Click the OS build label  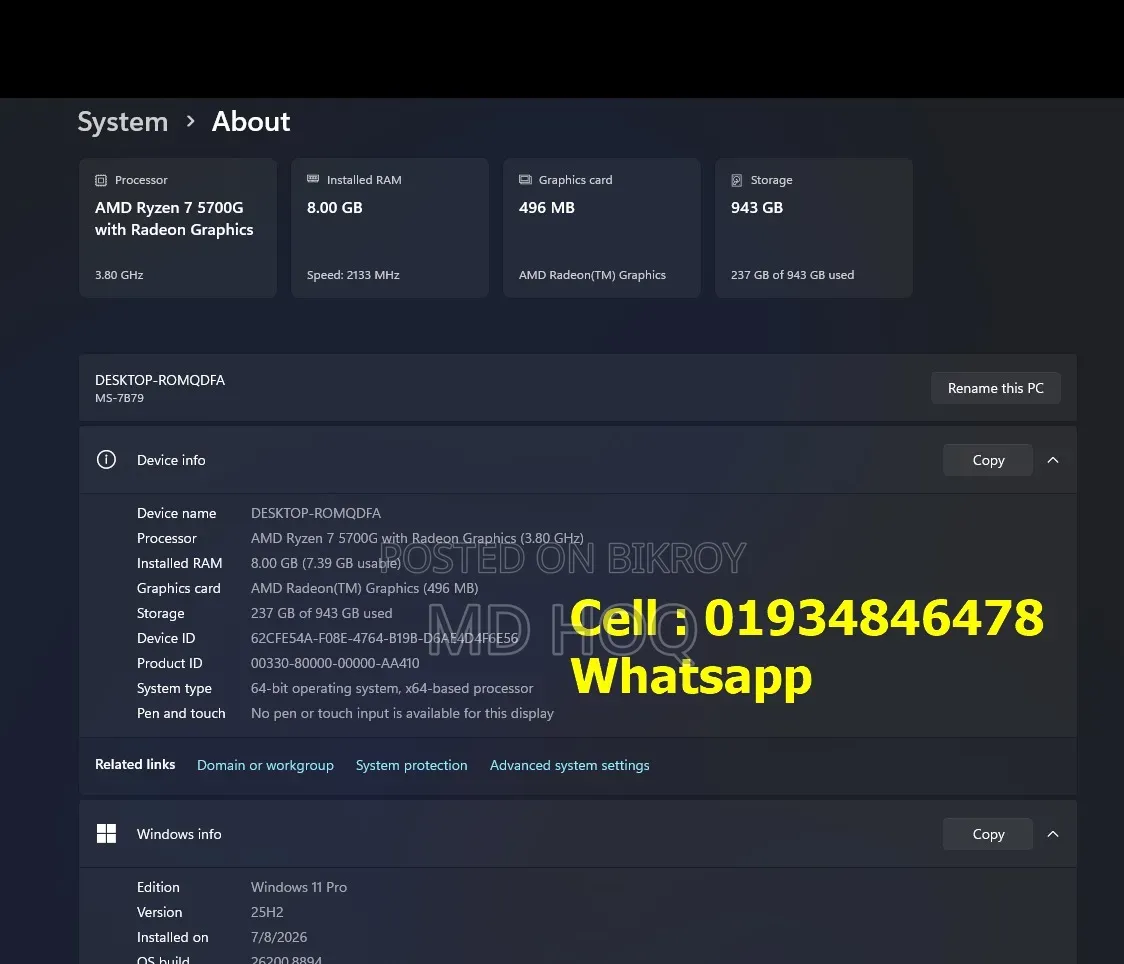(x=163, y=959)
